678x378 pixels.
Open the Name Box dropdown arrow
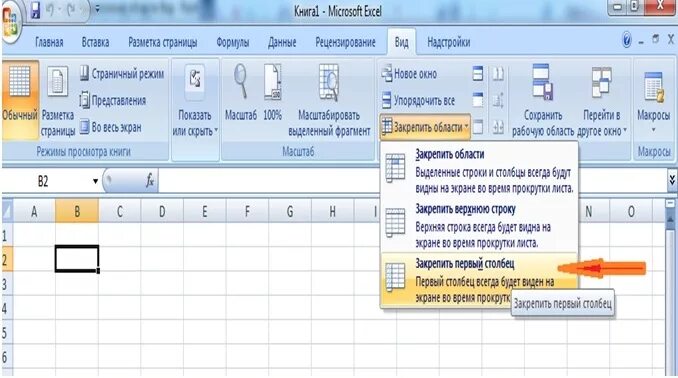(x=95, y=181)
